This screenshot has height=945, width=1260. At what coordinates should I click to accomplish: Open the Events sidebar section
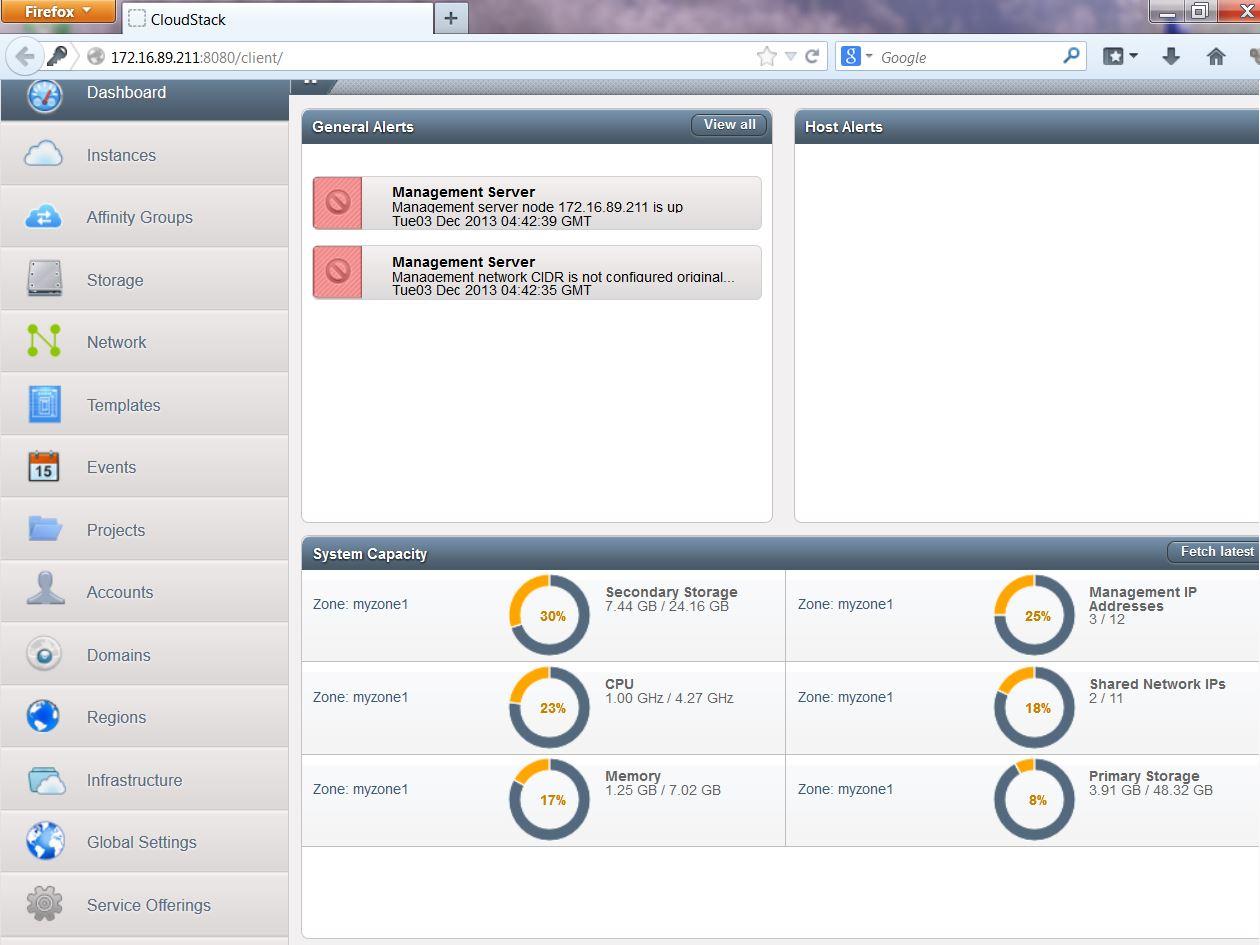144,467
